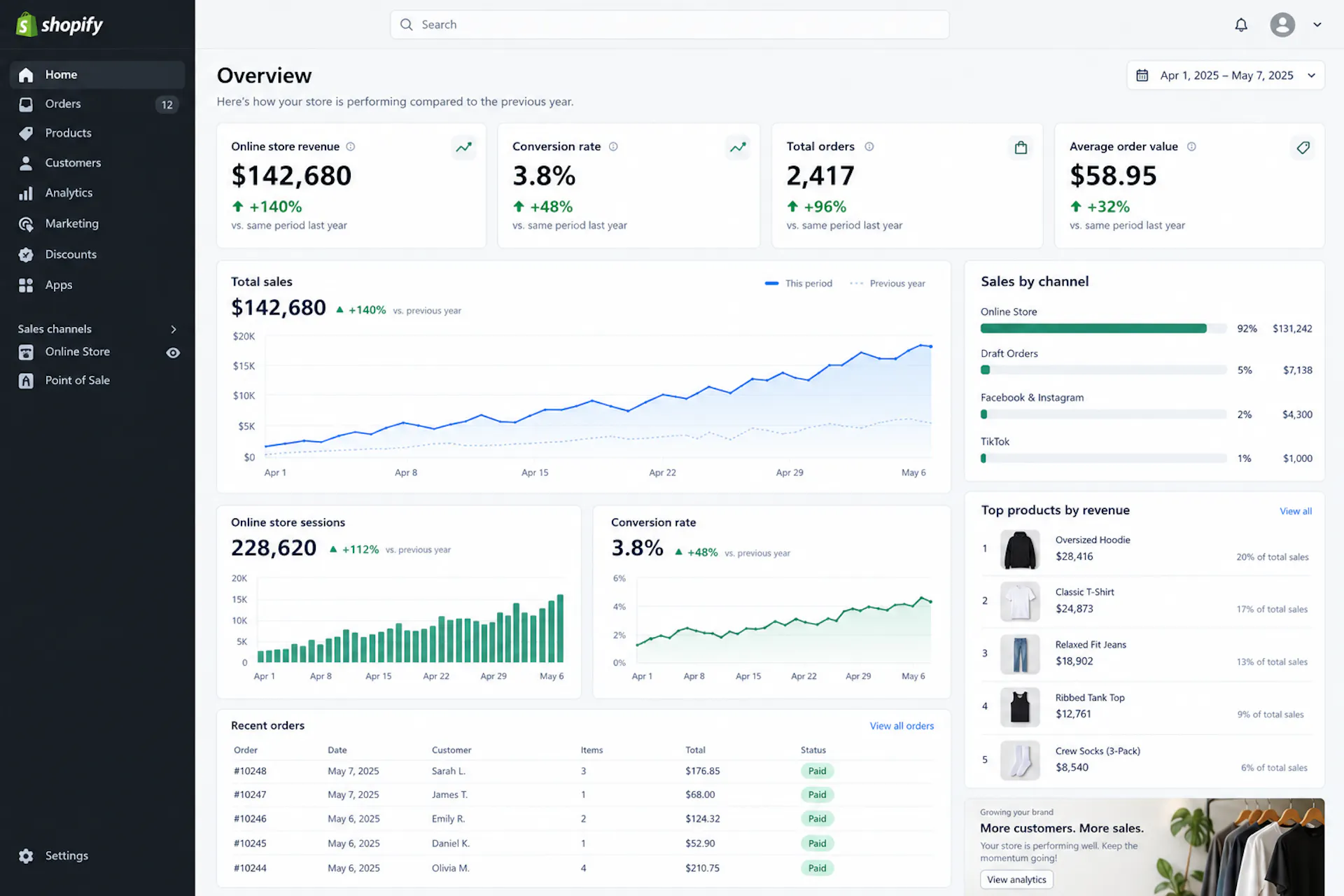
Task: Click trend icon on Conversion rate card
Action: click(x=738, y=147)
